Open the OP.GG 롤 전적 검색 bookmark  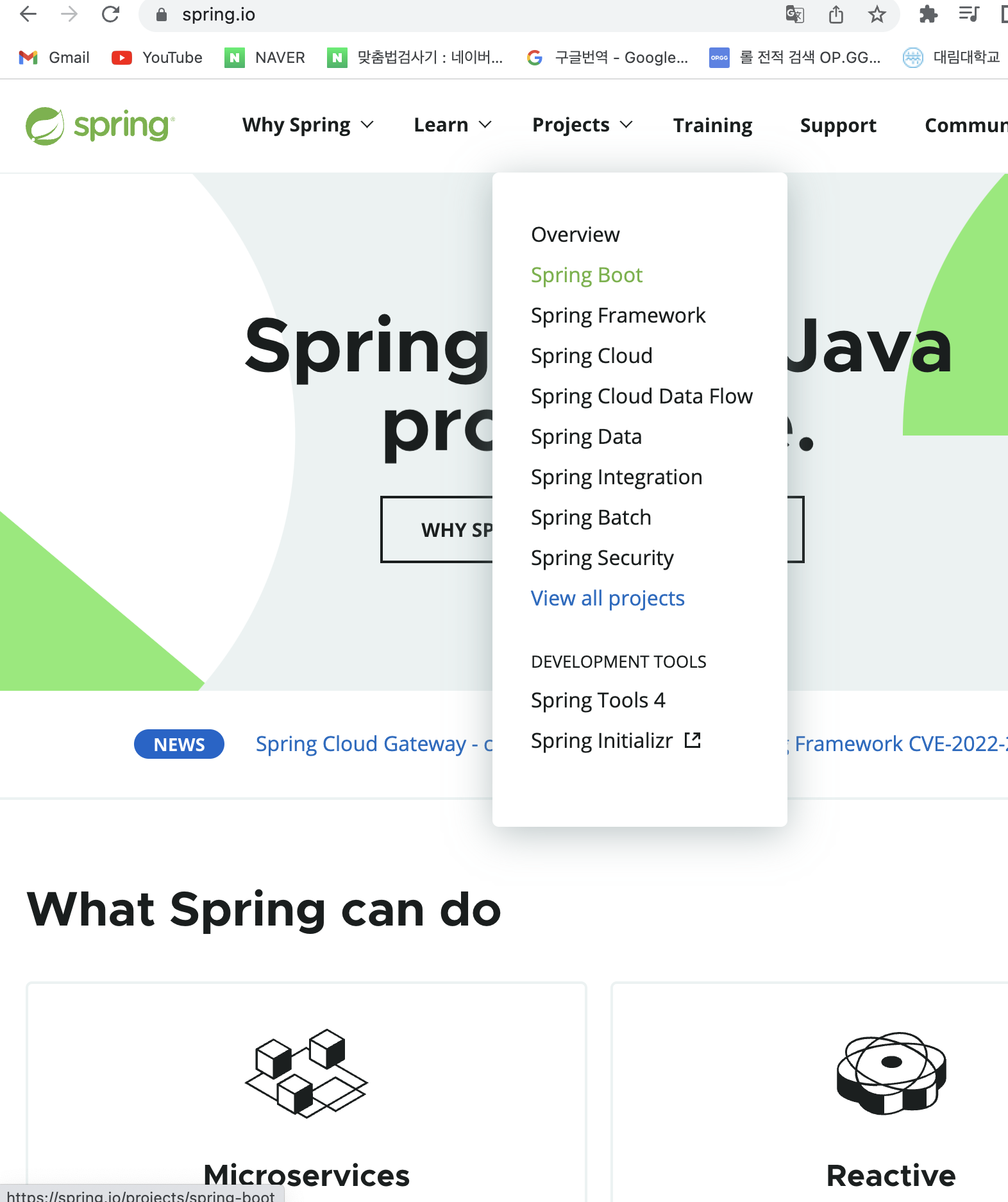click(x=795, y=58)
